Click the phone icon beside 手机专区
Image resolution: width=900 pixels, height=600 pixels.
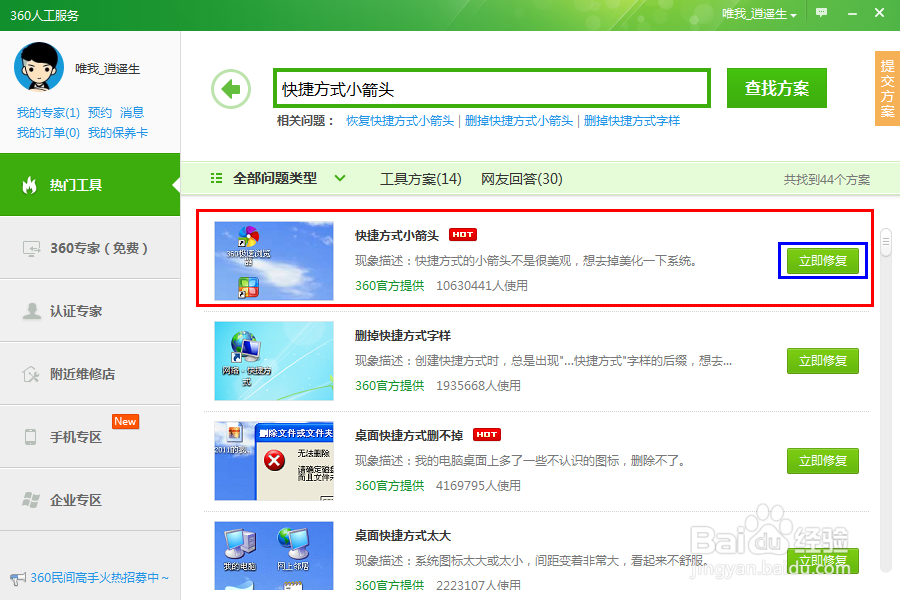30,437
